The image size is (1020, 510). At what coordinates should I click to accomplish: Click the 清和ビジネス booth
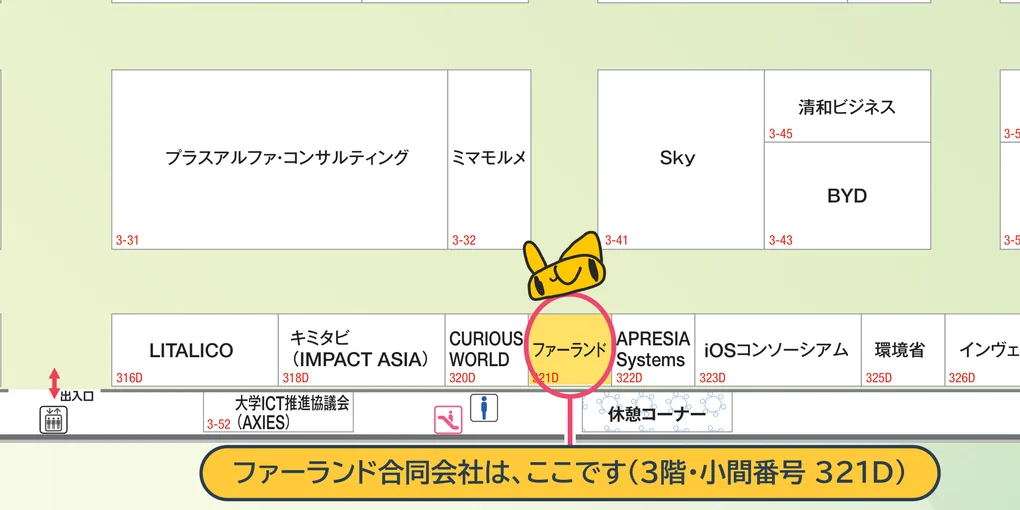848,106
